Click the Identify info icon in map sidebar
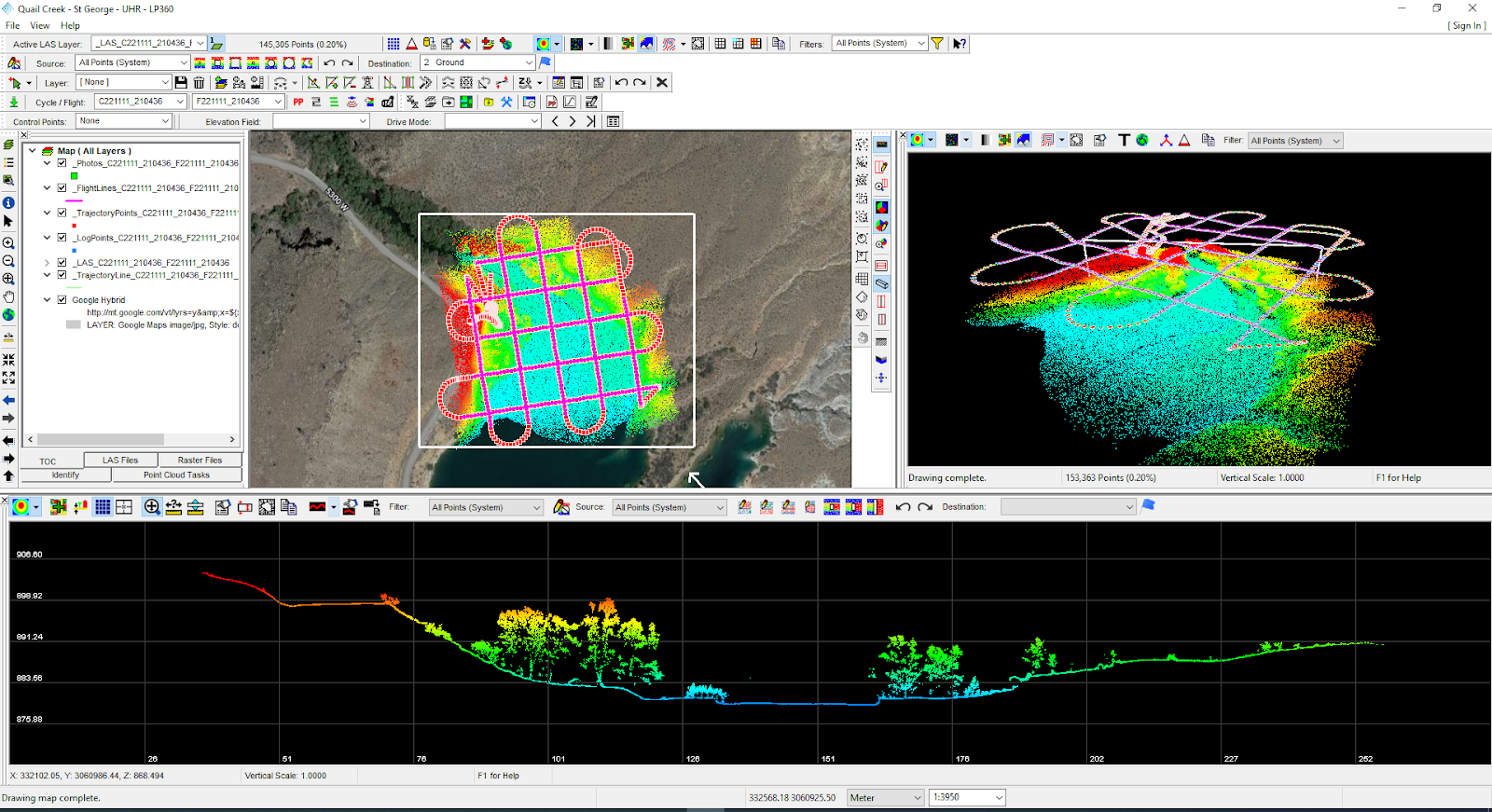The image size is (1492, 812). point(8,202)
